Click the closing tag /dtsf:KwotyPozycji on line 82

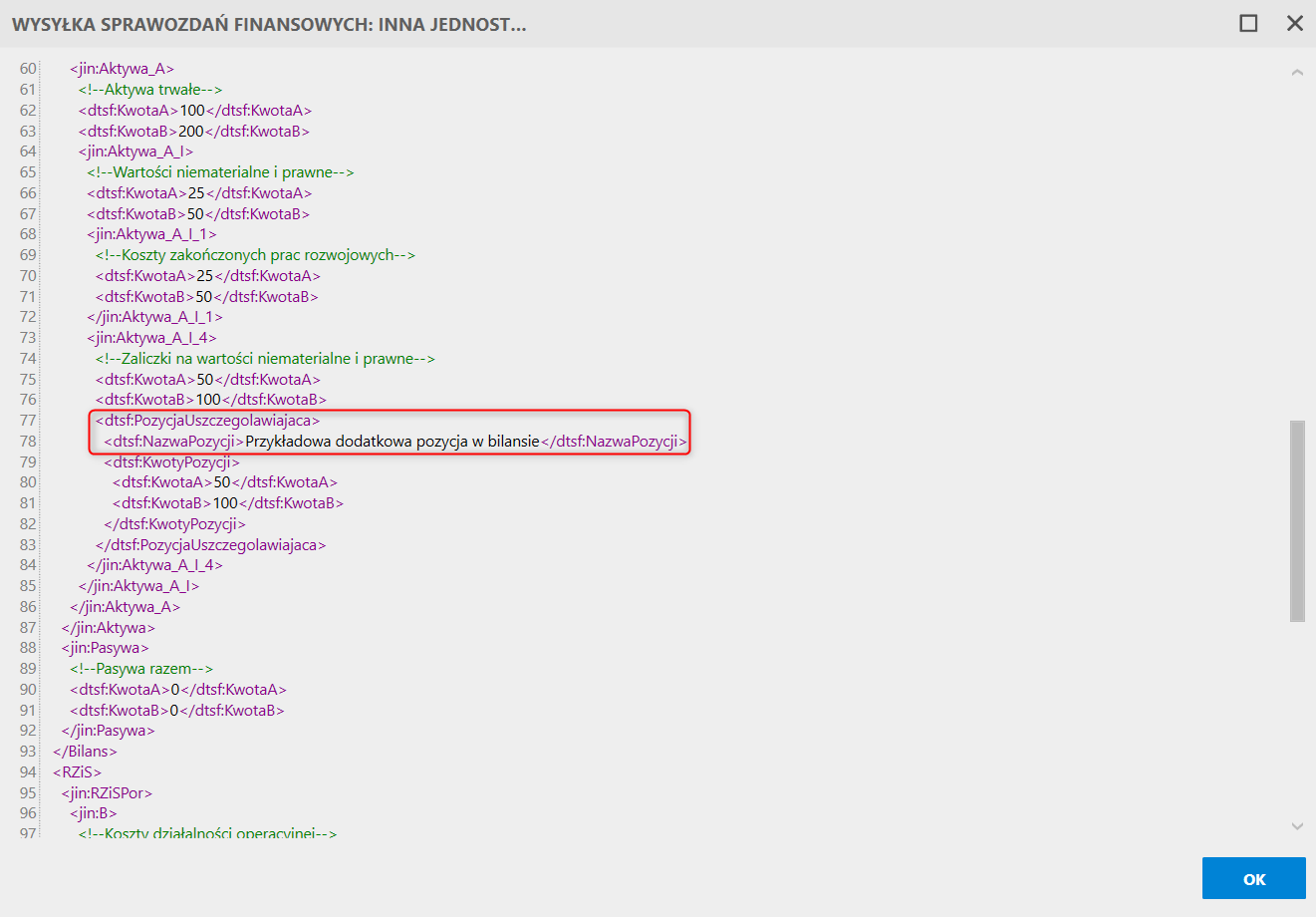pyautogui.click(x=174, y=524)
